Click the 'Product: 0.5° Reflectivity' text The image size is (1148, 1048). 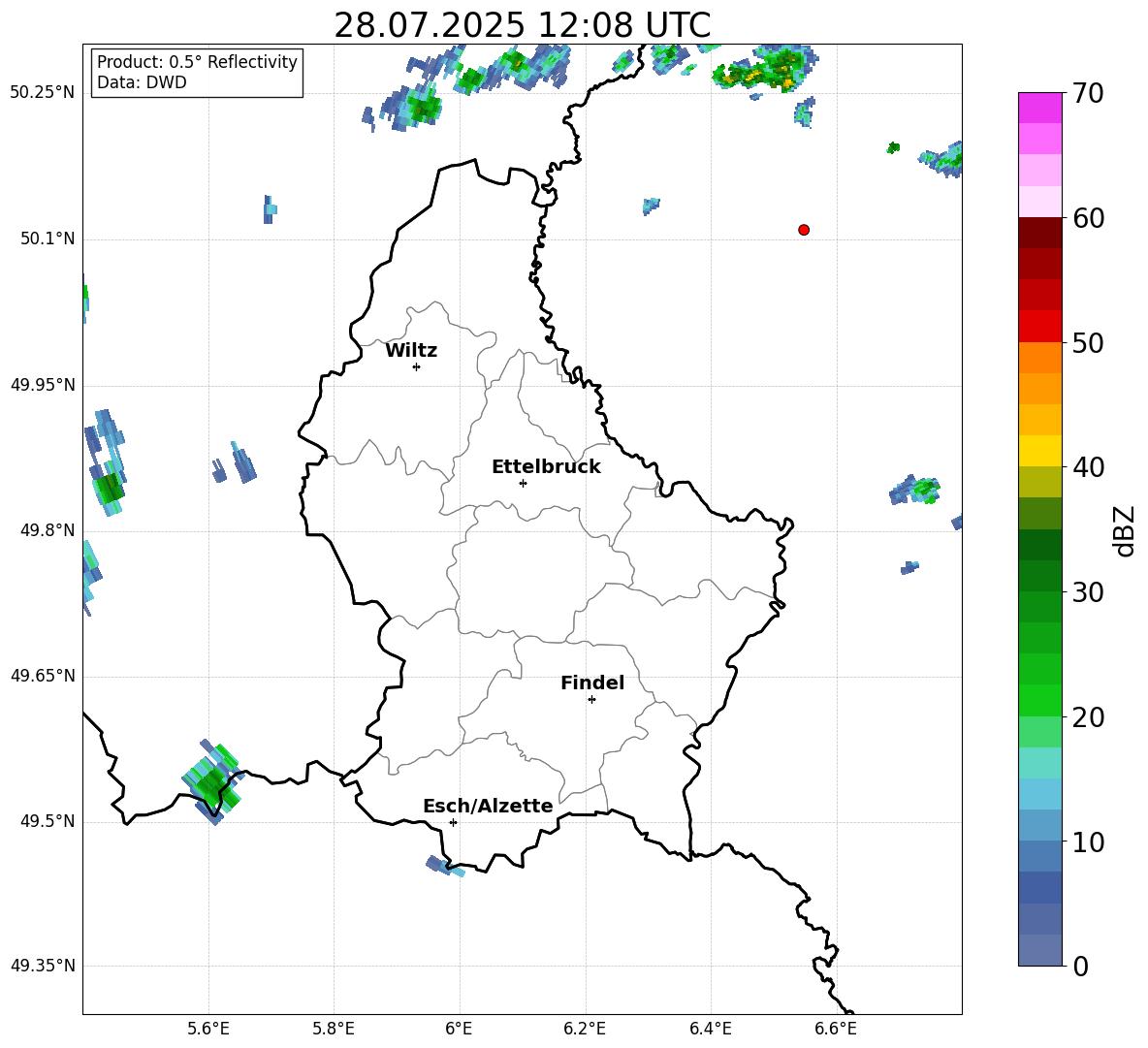[197, 62]
